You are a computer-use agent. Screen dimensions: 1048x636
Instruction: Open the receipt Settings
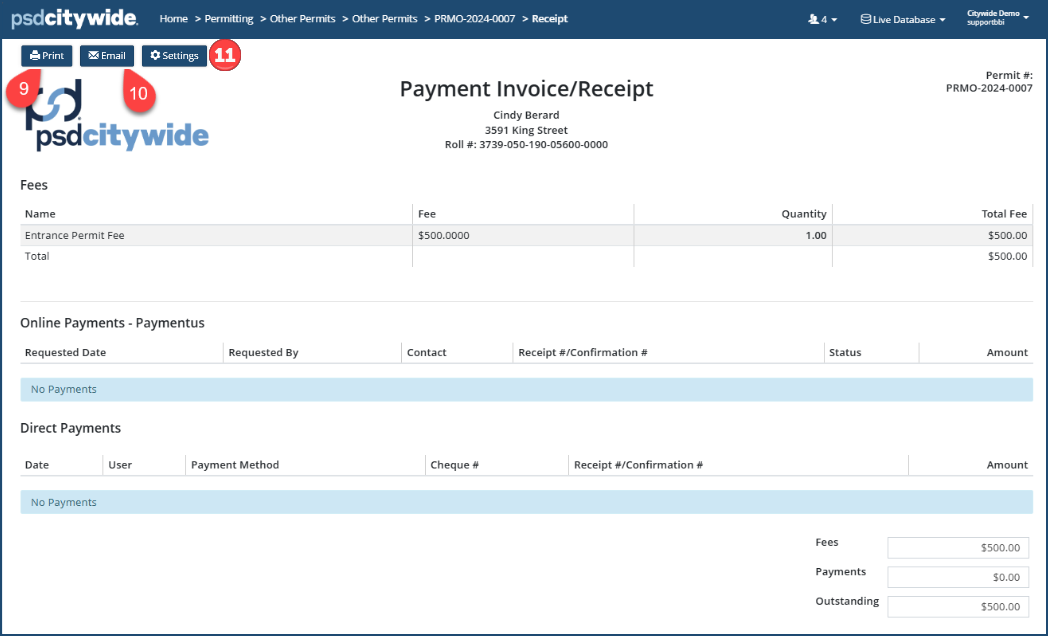coord(174,56)
